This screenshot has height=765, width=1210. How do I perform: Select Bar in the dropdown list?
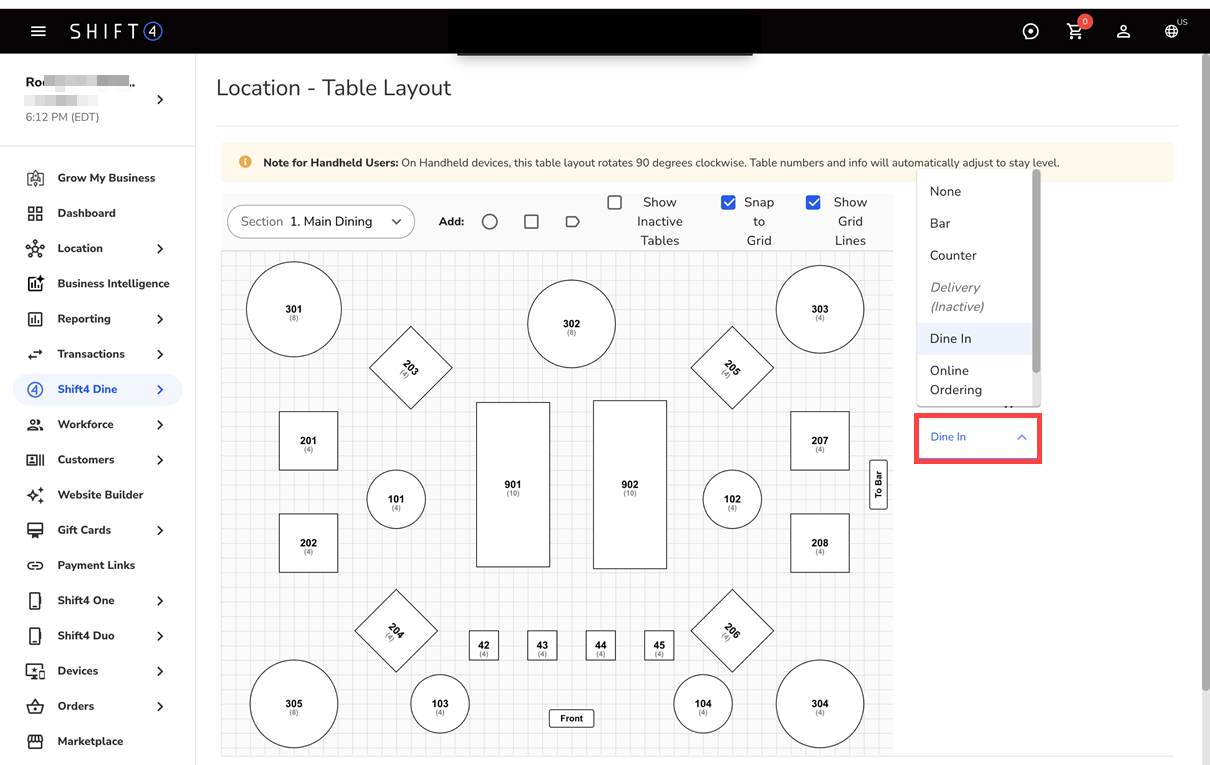(x=974, y=223)
